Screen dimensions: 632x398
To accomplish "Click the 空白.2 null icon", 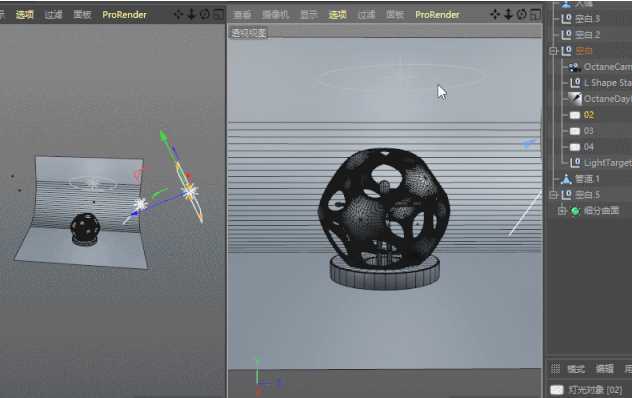I will (566, 35).
